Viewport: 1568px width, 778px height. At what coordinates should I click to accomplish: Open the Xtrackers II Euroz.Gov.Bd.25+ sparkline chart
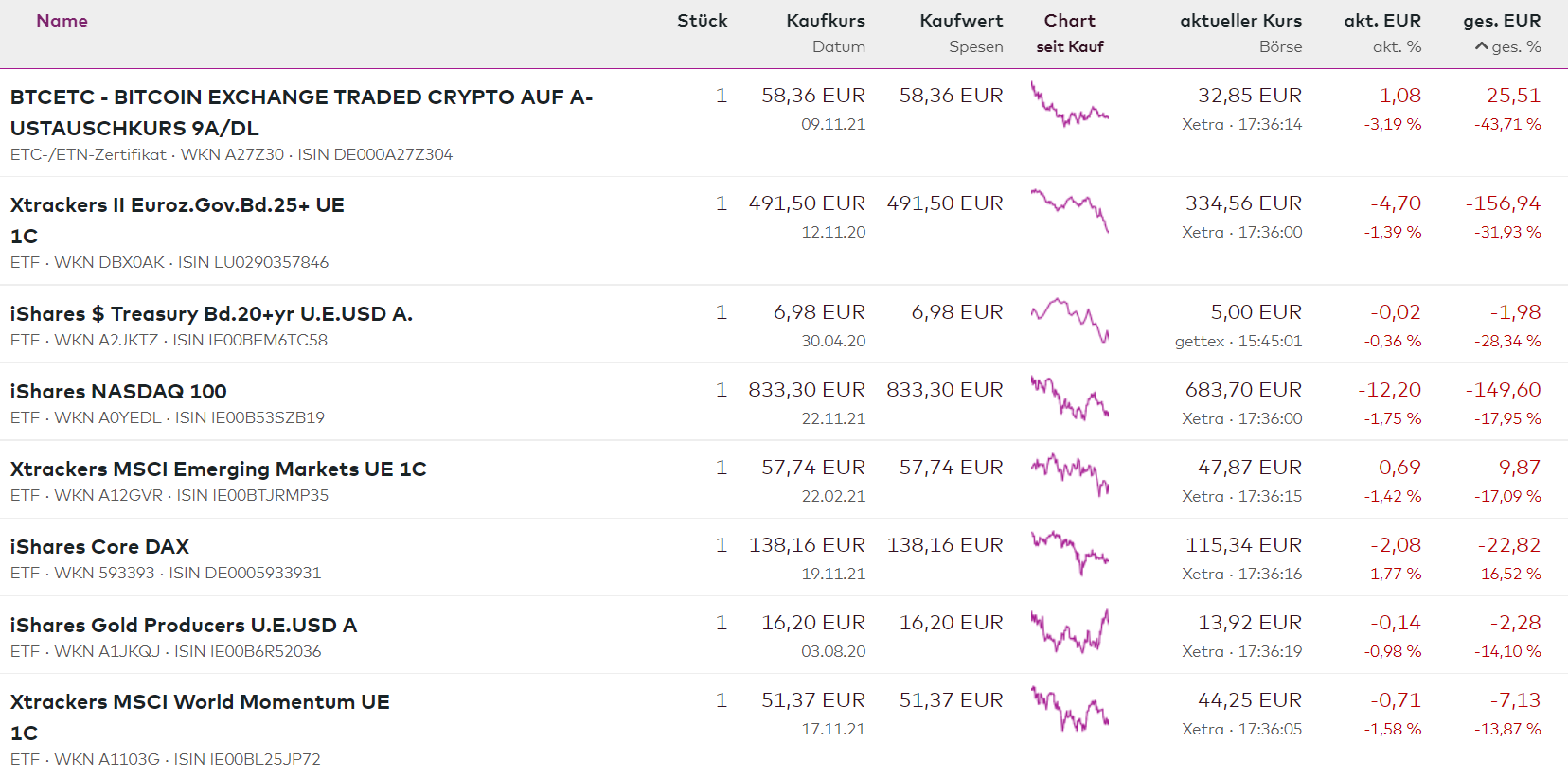point(1070,210)
